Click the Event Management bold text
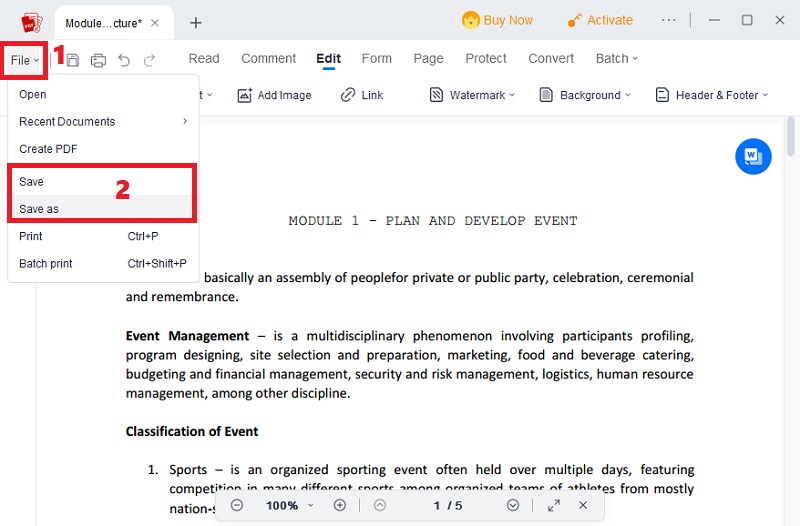Viewport: 800px width, 526px height. [187, 336]
